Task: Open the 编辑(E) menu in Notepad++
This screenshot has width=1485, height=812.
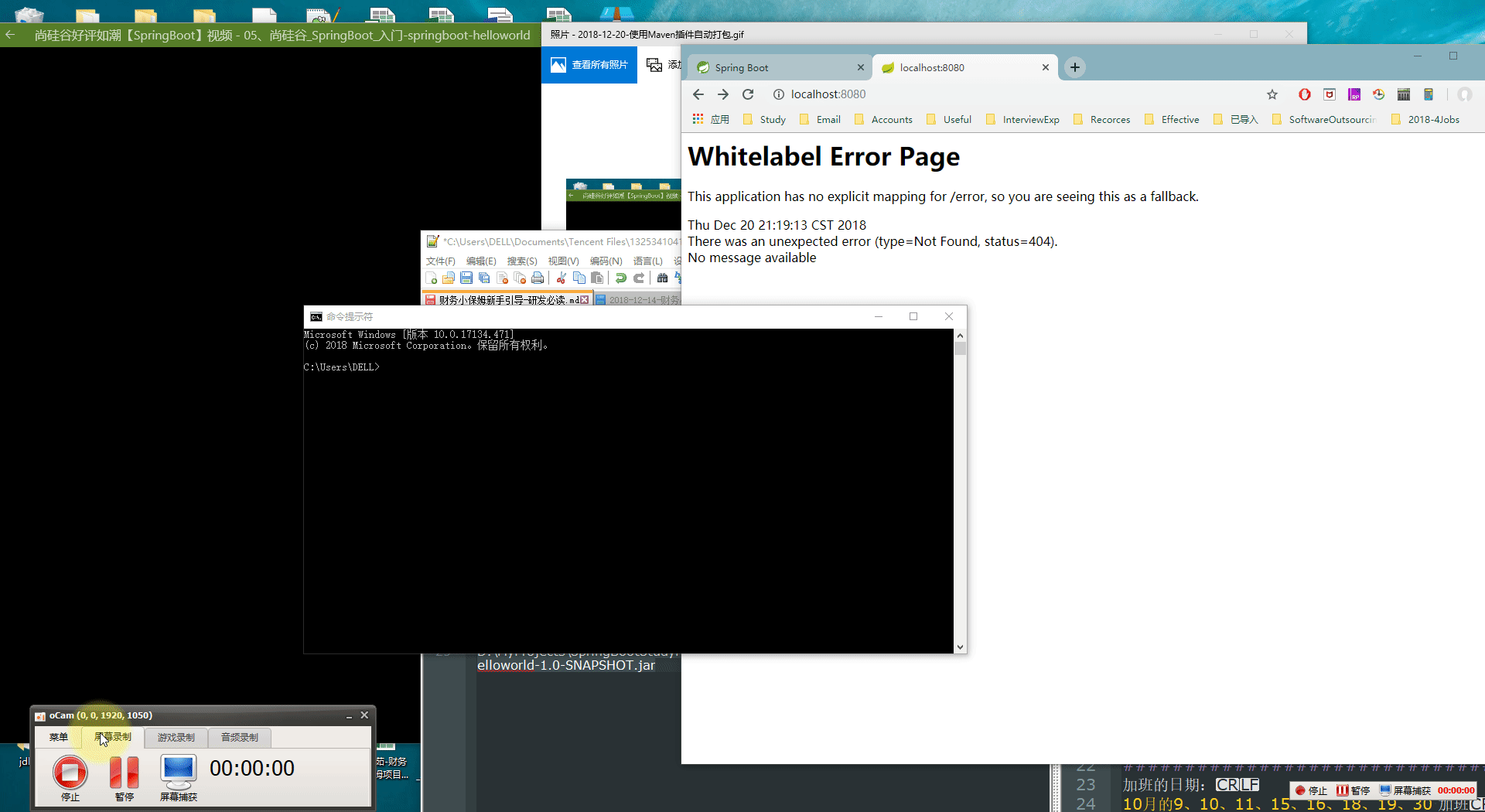Action: 481,261
